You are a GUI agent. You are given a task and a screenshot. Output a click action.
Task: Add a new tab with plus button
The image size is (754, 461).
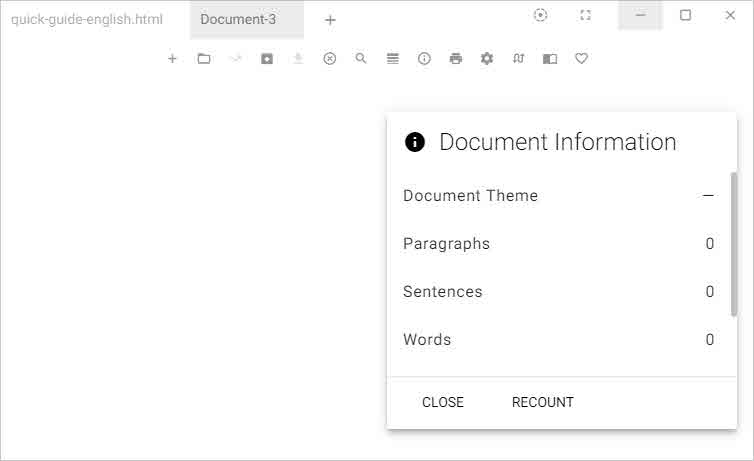[330, 20]
